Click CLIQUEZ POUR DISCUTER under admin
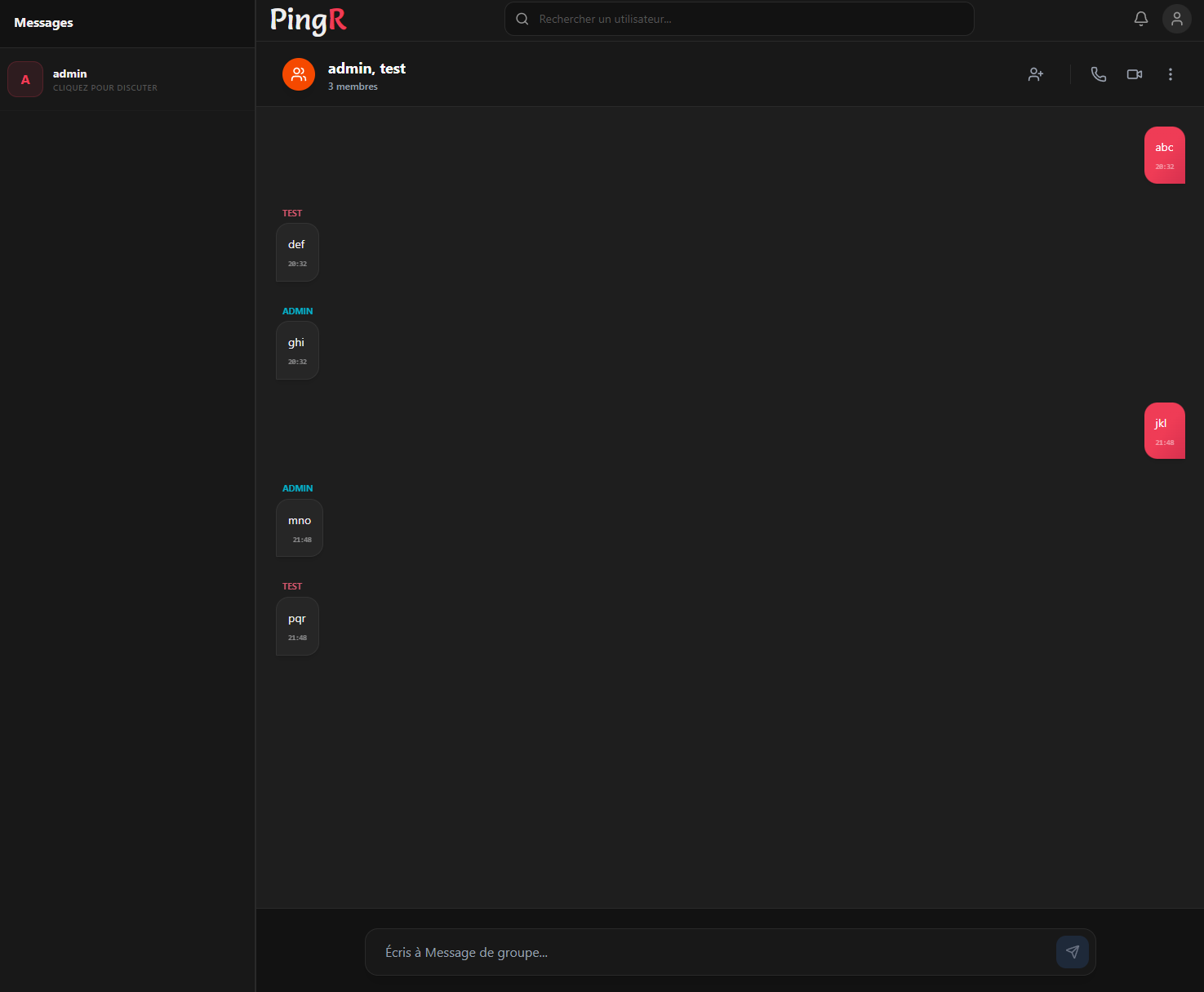This screenshot has height=992, width=1204. click(x=104, y=87)
